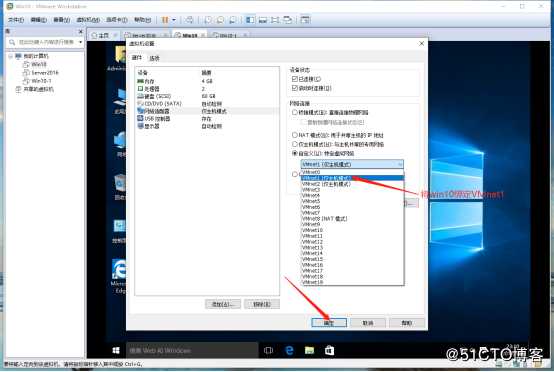Choose VMnet1 (仅主机模式) in the dropdown list
The width and height of the screenshot is (554, 372).
(352, 178)
